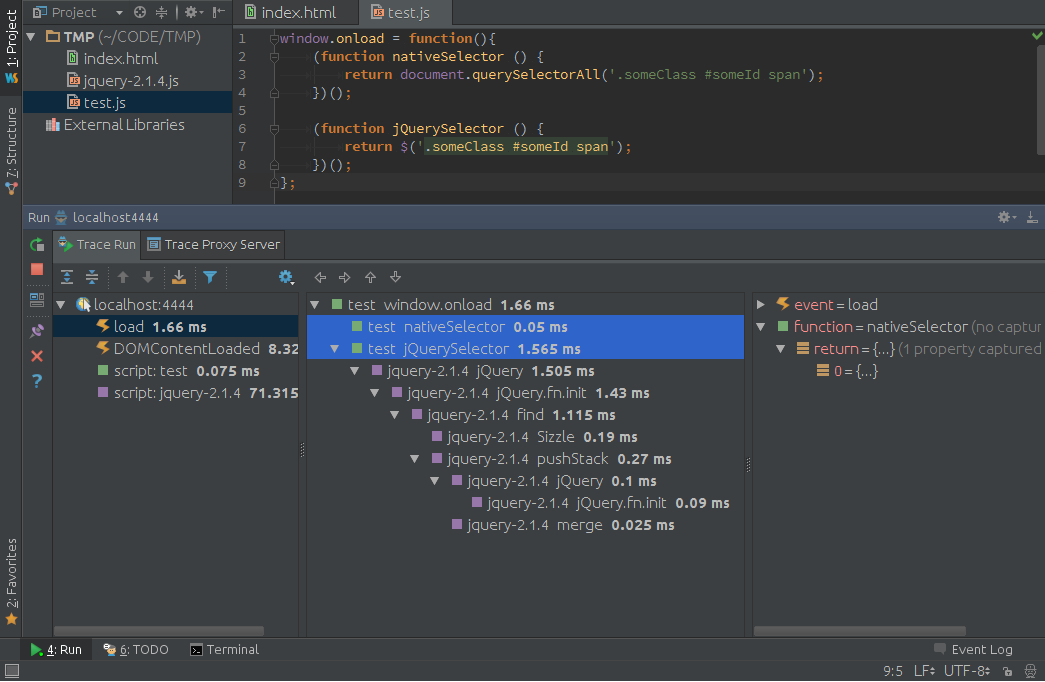Click the red Stop button in Run panel
1045x682 pixels.
coord(37,270)
